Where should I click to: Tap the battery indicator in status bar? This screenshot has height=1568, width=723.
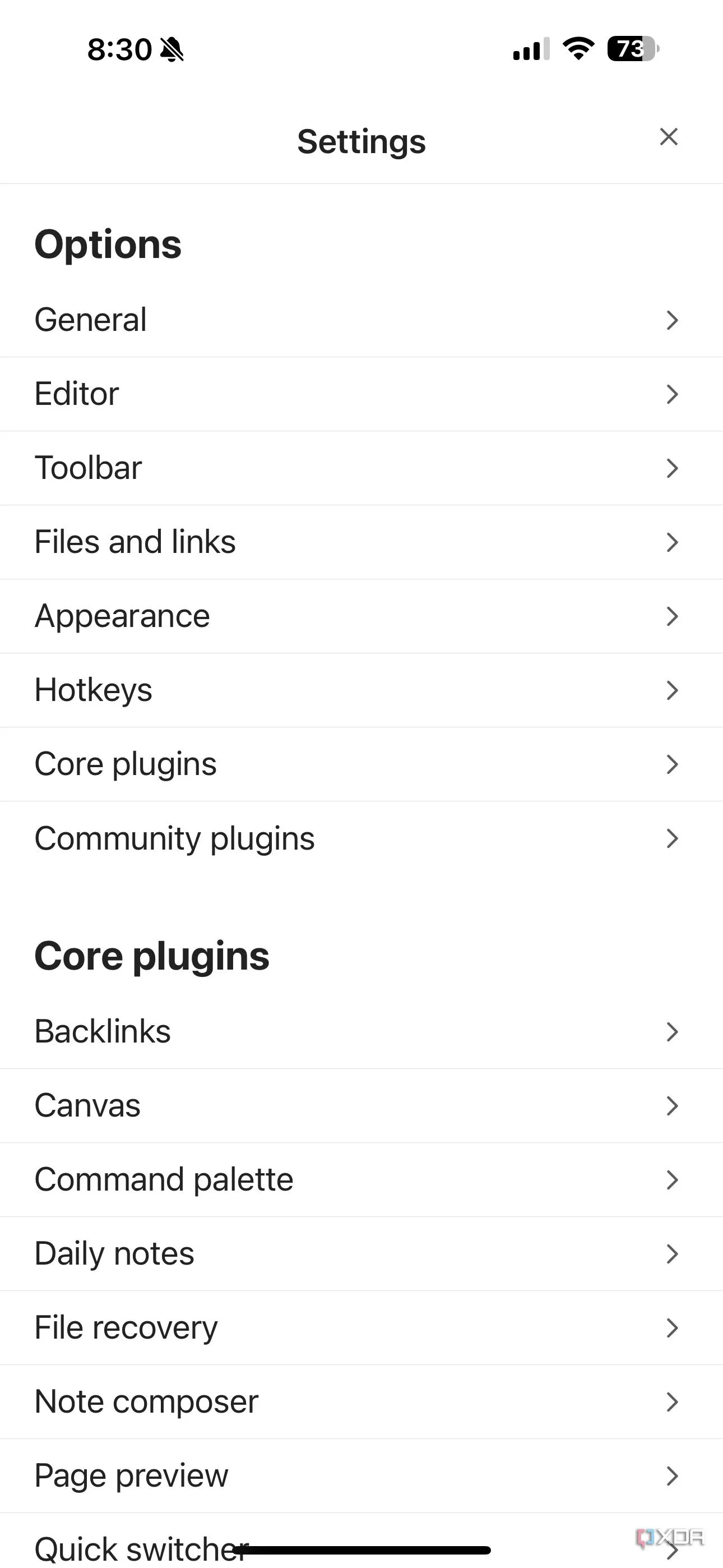[x=632, y=49]
